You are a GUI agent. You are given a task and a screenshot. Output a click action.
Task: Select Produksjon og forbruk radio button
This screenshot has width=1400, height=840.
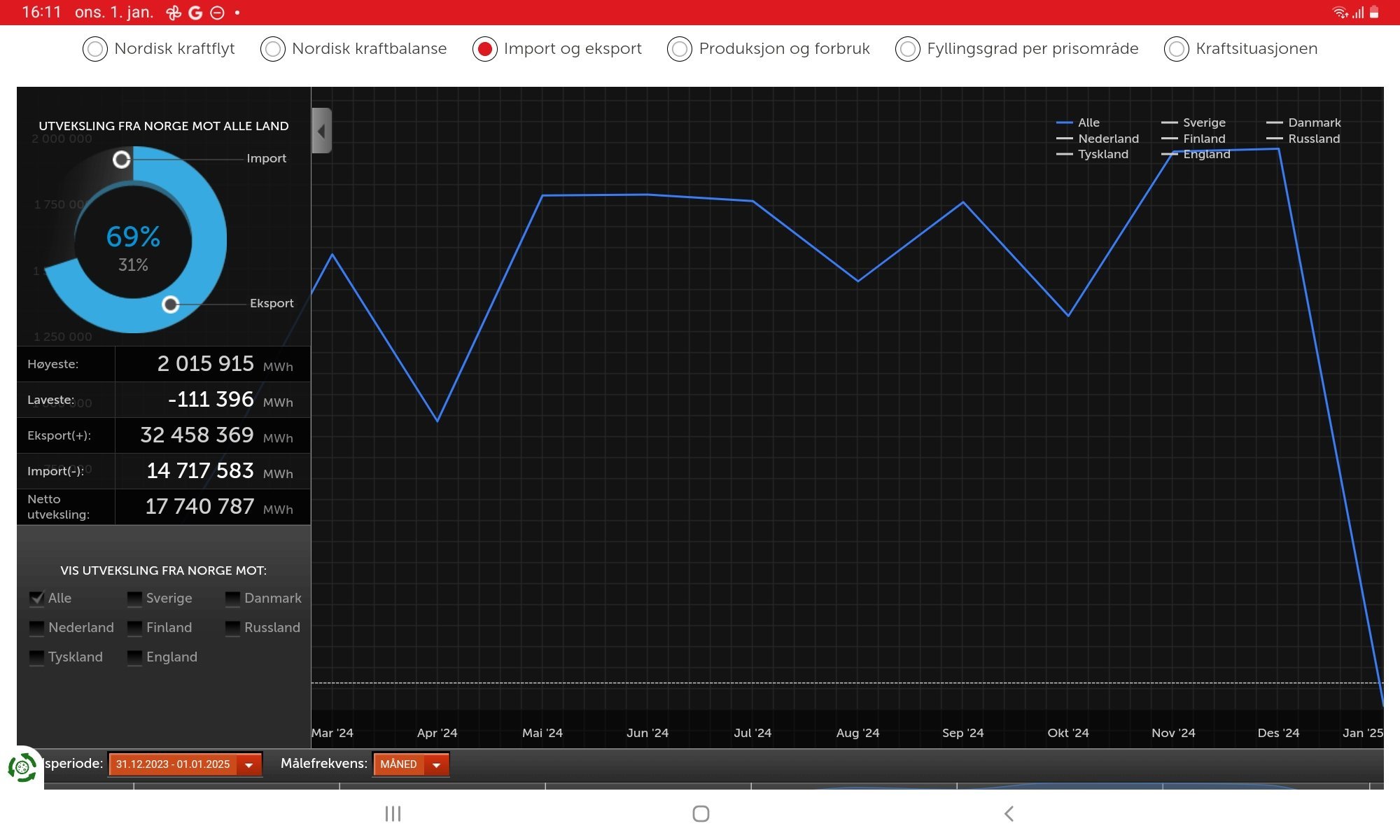point(680,49)
